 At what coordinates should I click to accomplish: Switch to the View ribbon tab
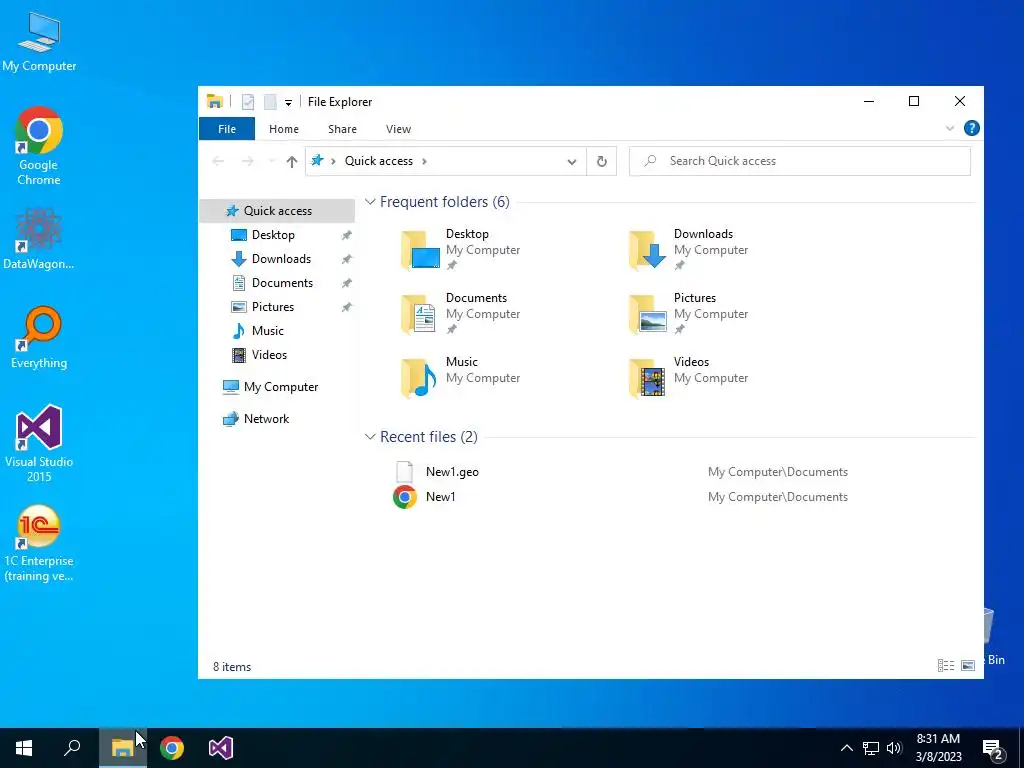tap(398, 129)
